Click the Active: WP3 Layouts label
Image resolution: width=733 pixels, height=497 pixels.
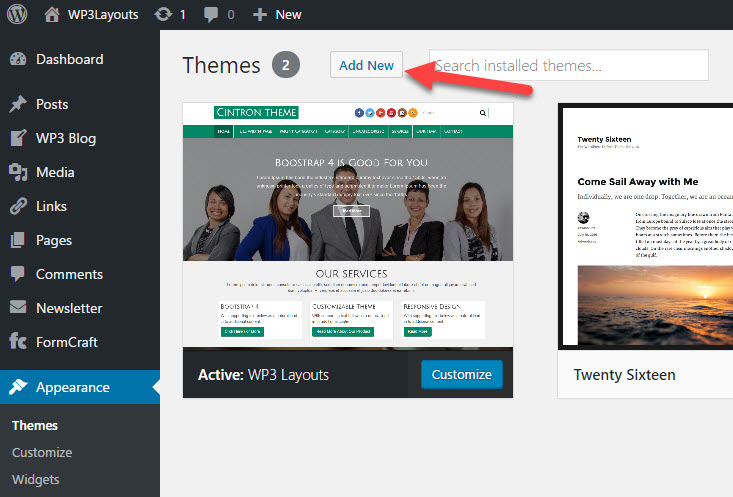pyautogui.click(x=263, y=375)
